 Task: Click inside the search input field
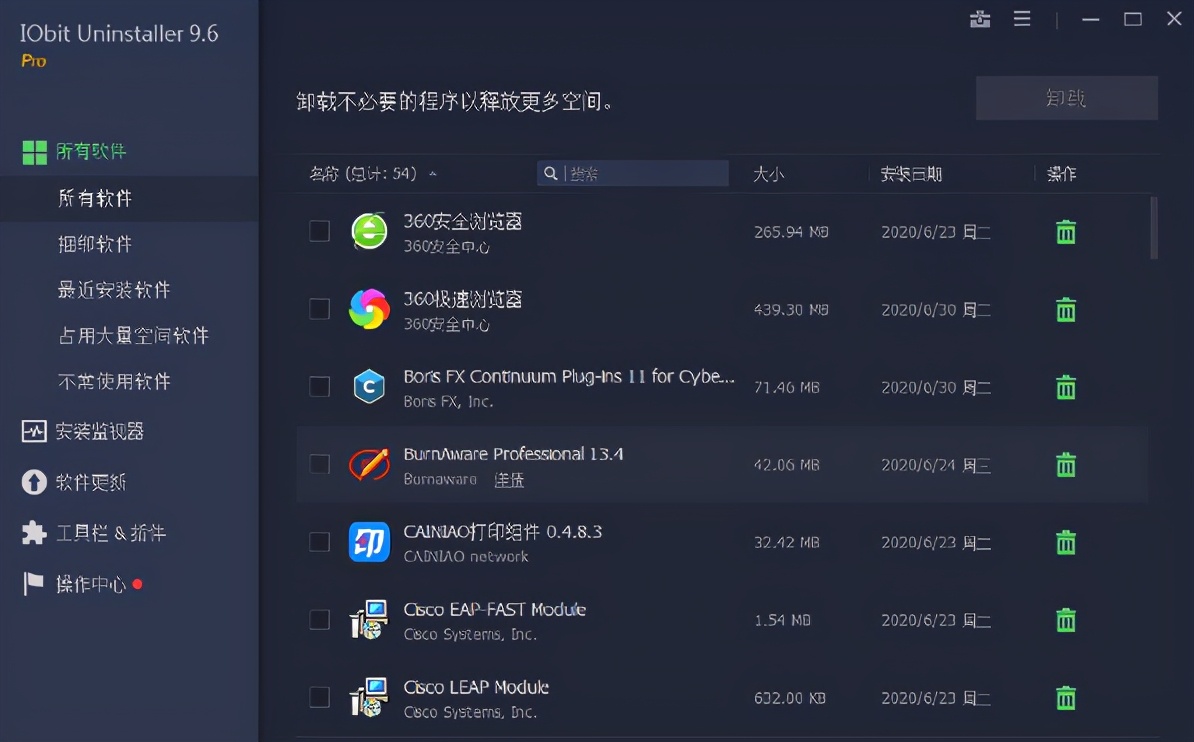coord(640,172)
